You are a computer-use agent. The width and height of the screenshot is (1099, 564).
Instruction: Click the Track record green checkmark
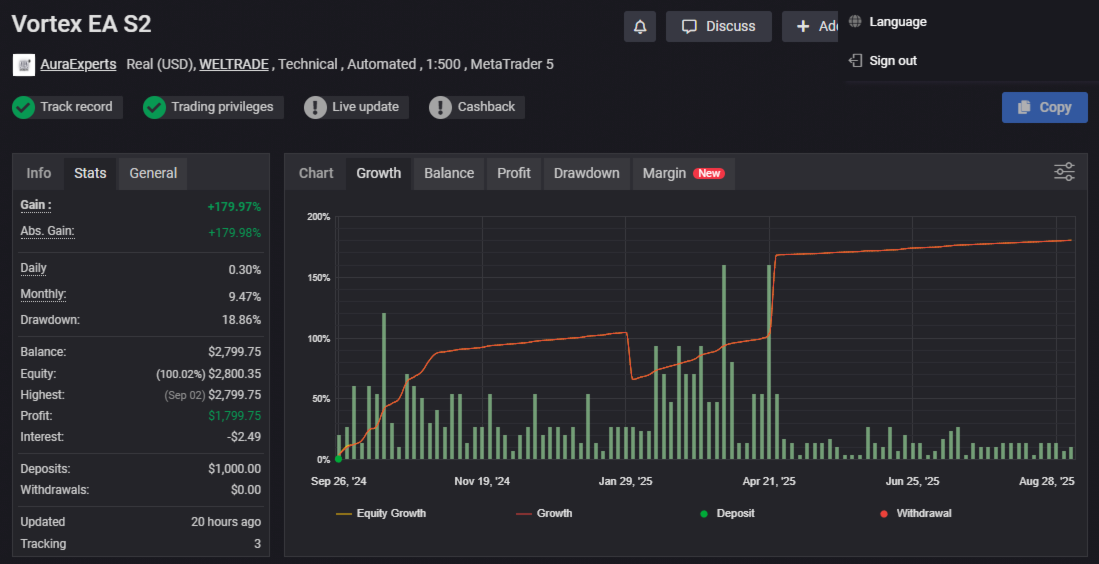[x=24, y=107]
